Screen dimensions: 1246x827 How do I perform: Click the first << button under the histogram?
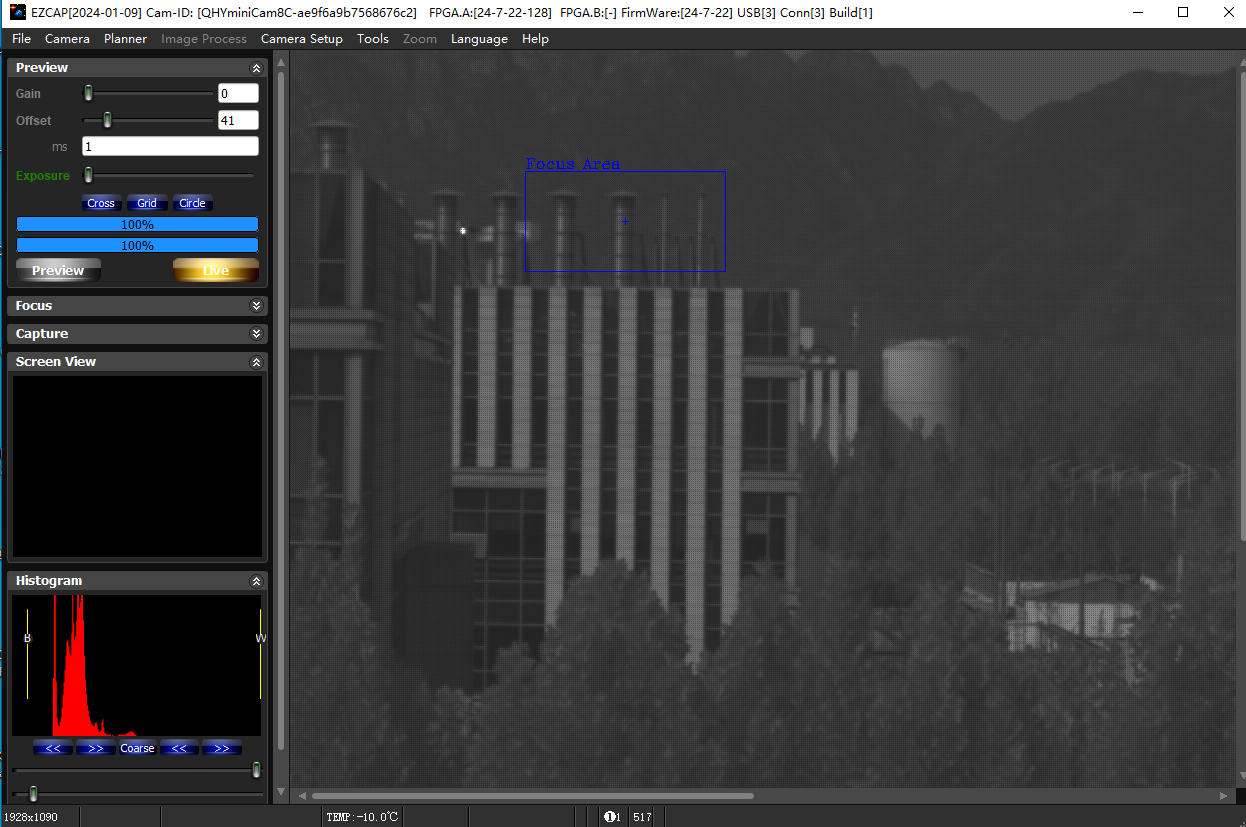coord(52,748)
